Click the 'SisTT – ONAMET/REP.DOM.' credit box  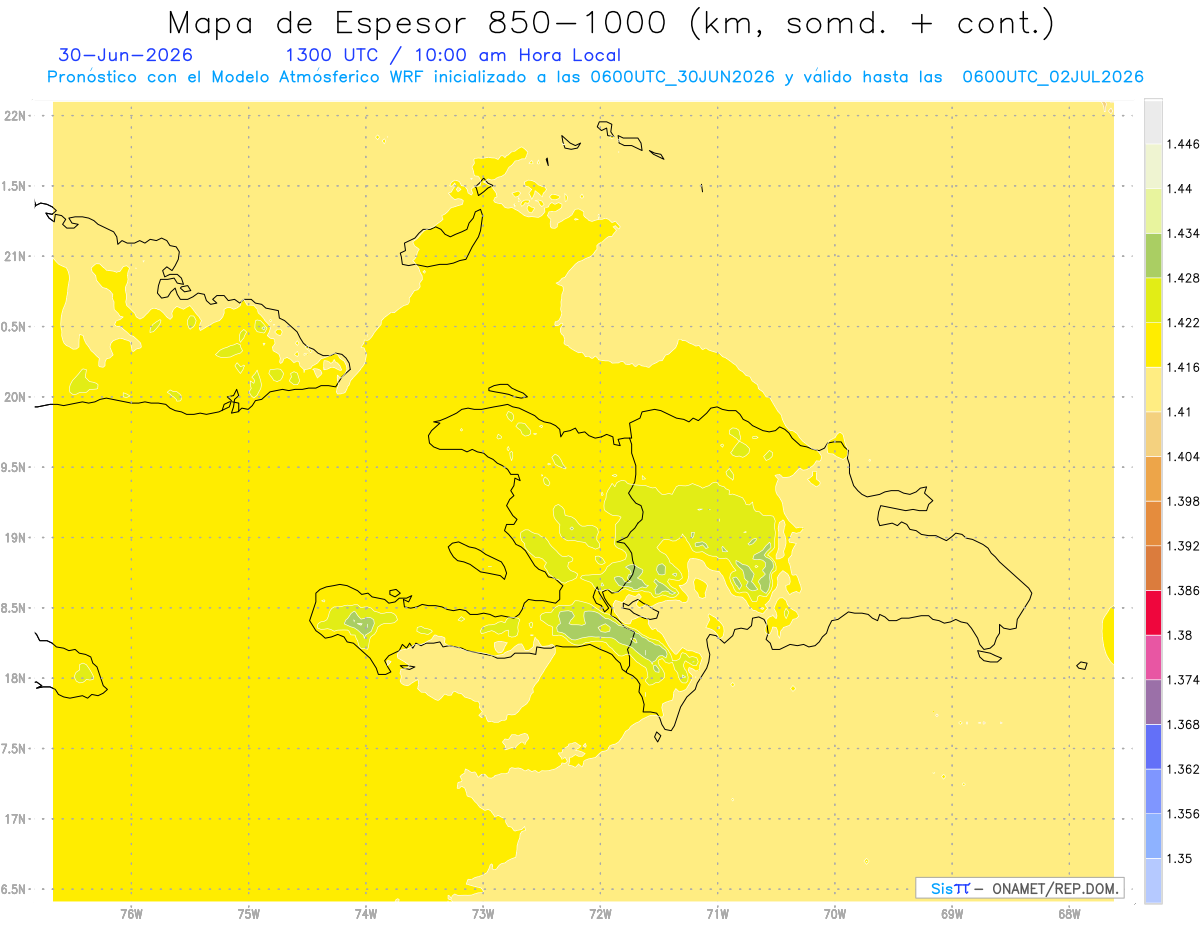point(1019,888)
